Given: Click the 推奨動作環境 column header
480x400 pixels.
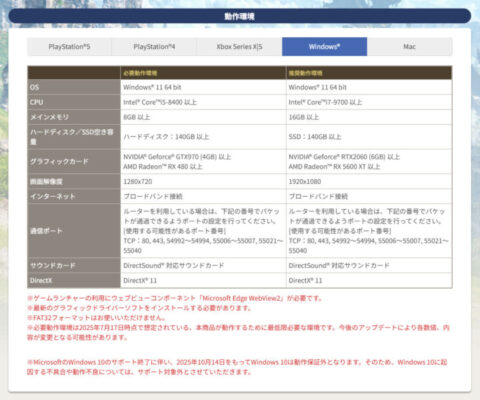Looking at the screenshot, I should (x=369, y=73).
